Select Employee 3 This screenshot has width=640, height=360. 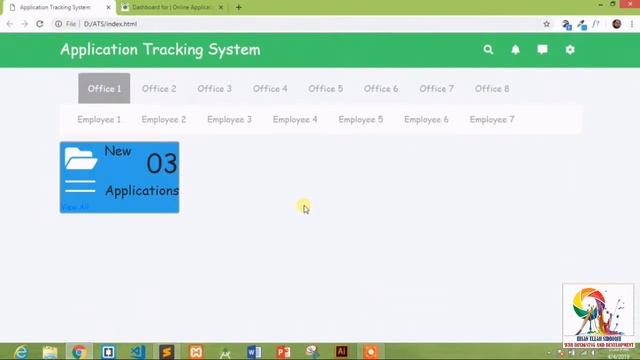coord(229,120)
